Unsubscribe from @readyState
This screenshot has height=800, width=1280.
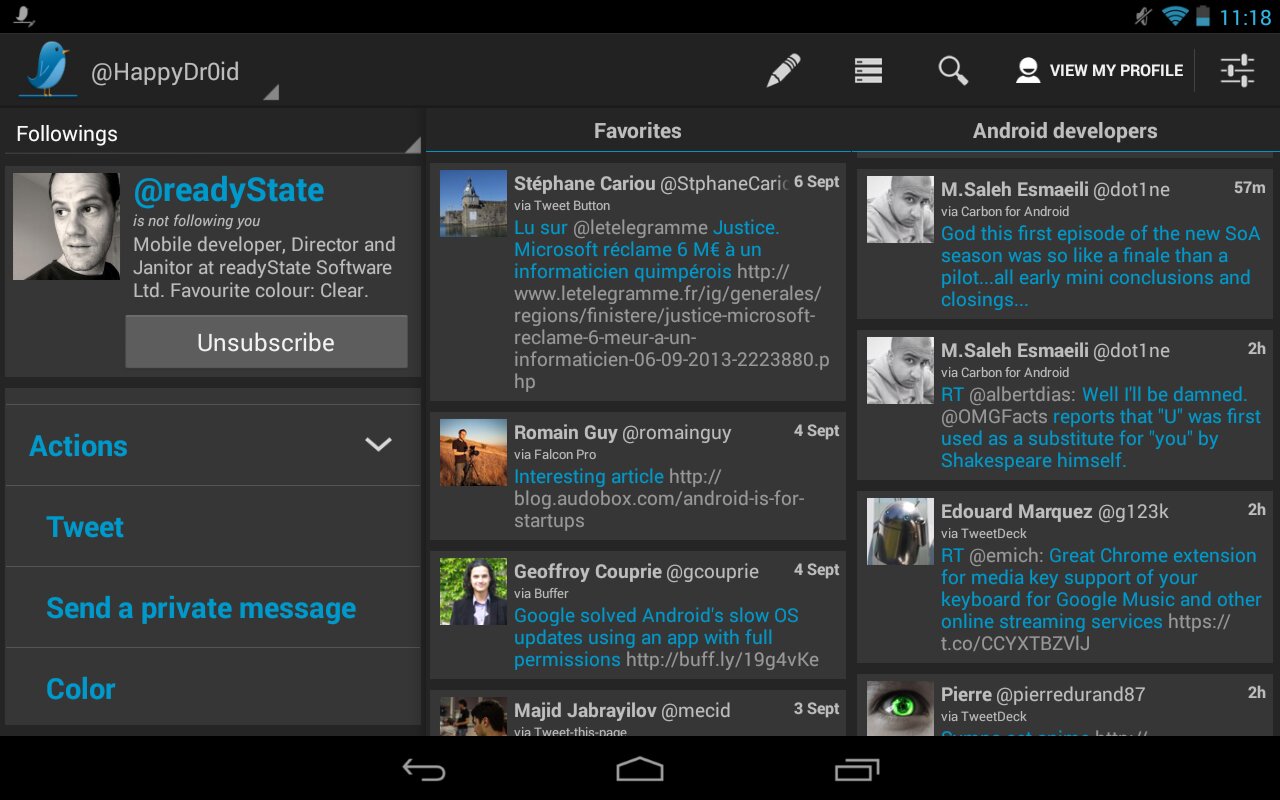[266, 342]
